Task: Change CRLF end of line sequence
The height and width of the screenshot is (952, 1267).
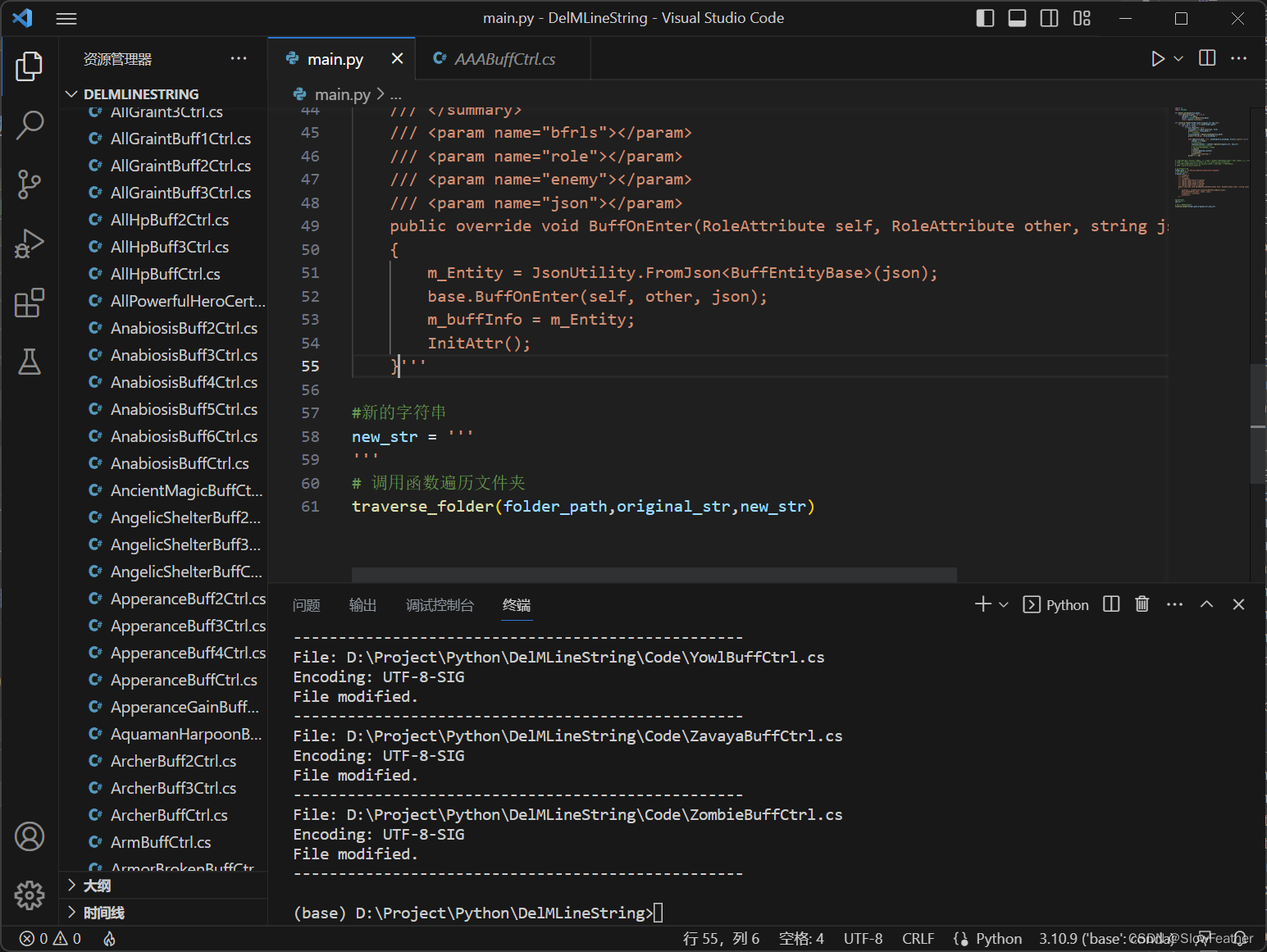Action: (918, 939)
